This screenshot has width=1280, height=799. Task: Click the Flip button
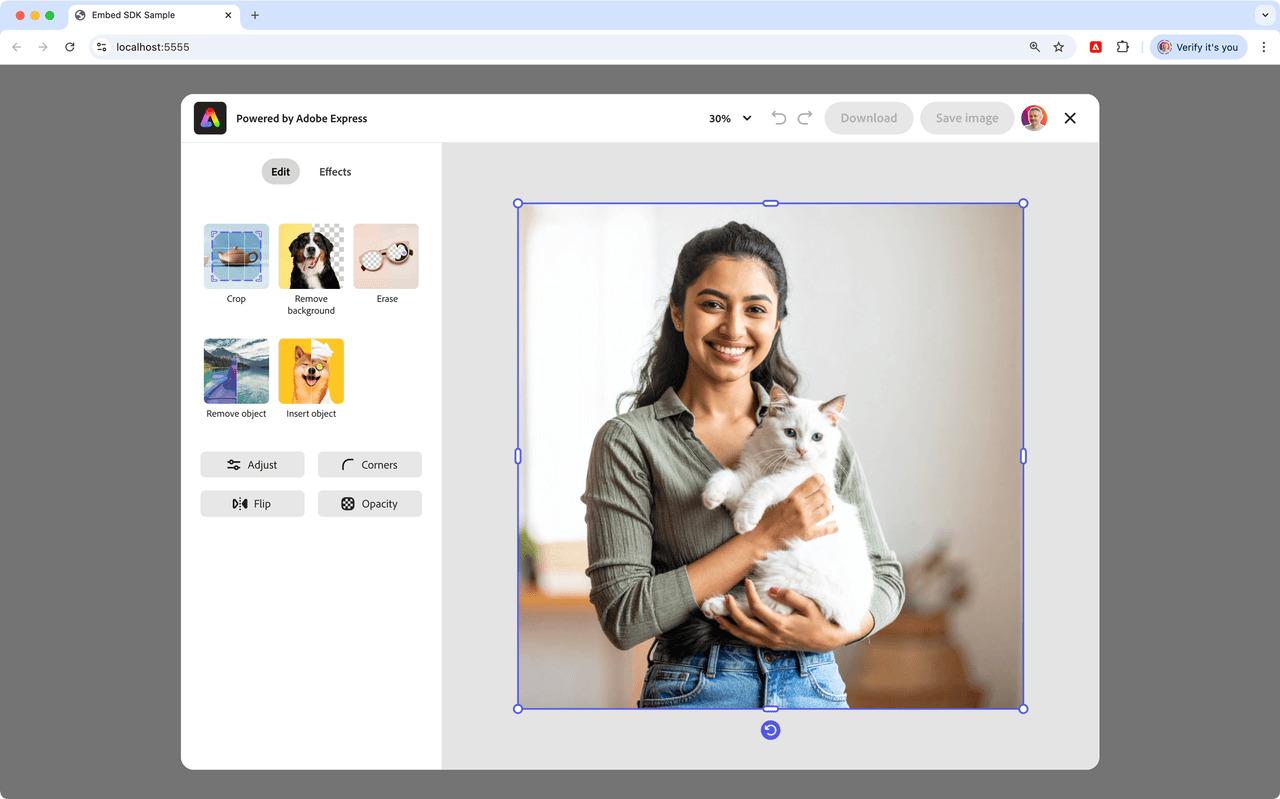coord(252,504)
